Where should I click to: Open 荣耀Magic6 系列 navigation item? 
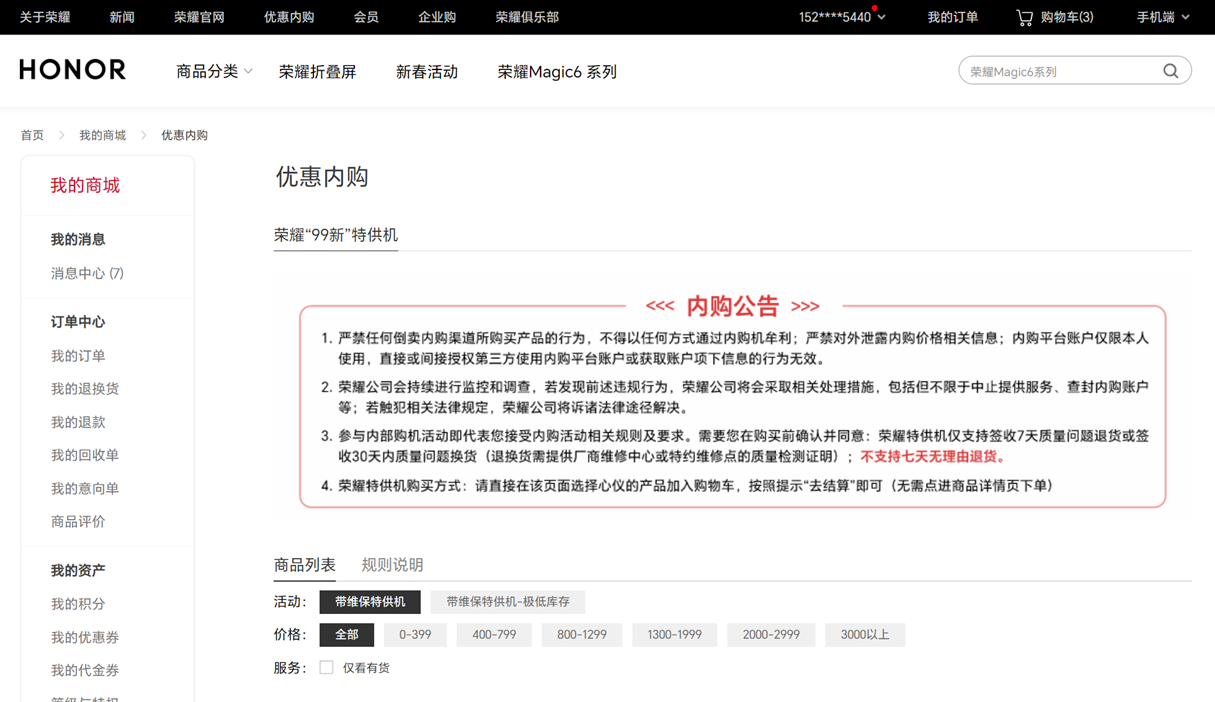coord(557,71)
